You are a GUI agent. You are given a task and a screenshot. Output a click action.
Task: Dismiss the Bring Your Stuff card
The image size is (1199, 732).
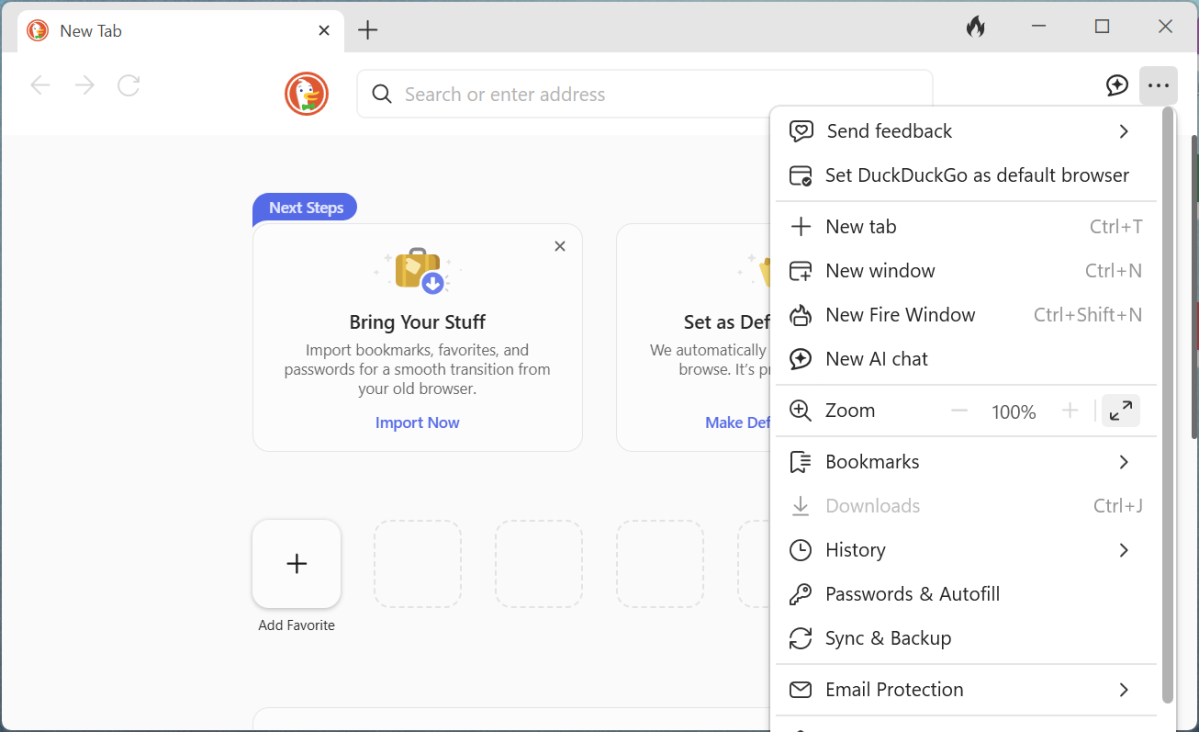click(x=560, y=246)
